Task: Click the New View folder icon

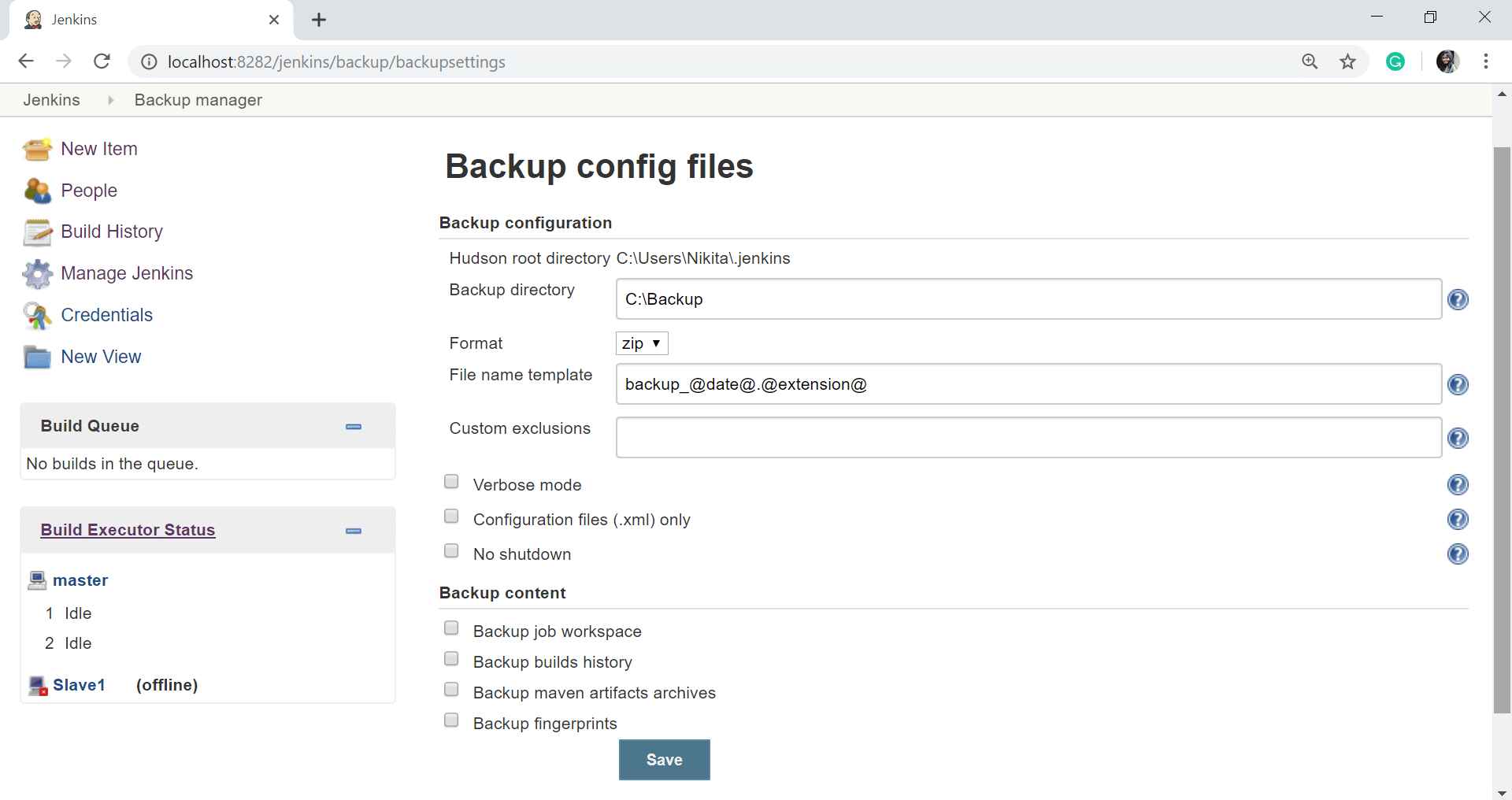Action: 37,357
